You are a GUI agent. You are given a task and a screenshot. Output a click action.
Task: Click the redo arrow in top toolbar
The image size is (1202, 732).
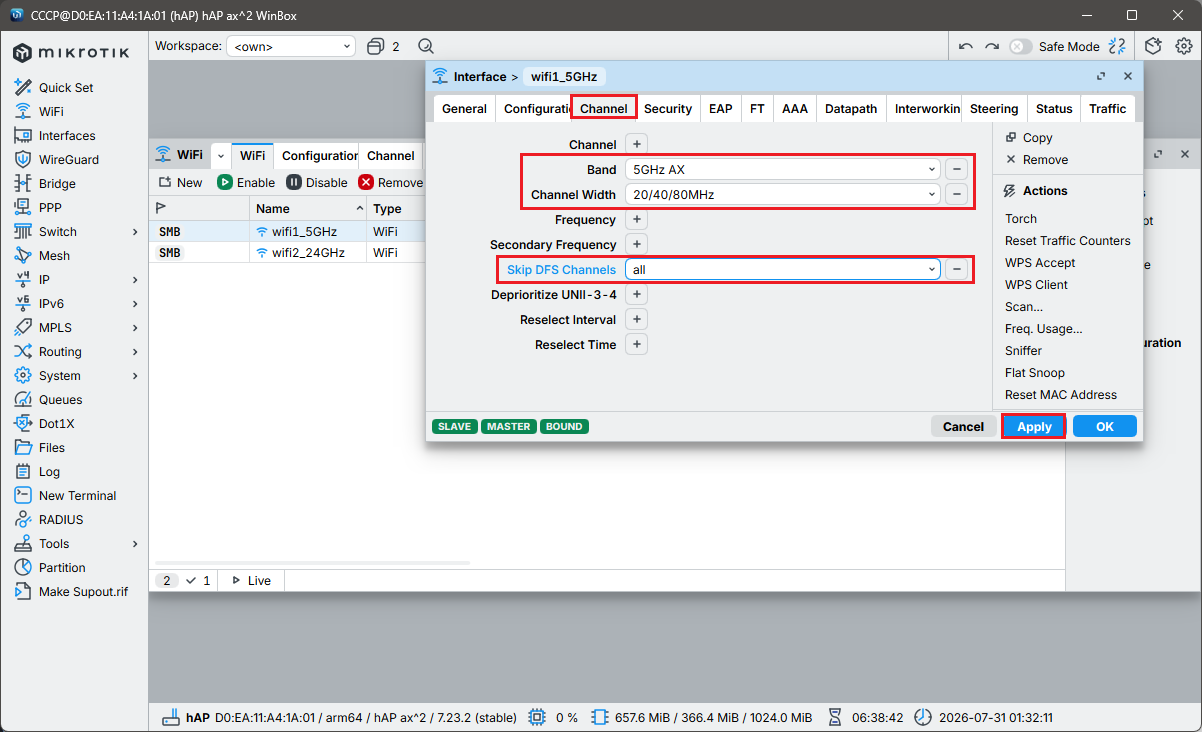pyautogui.click(x=991, y=46)
